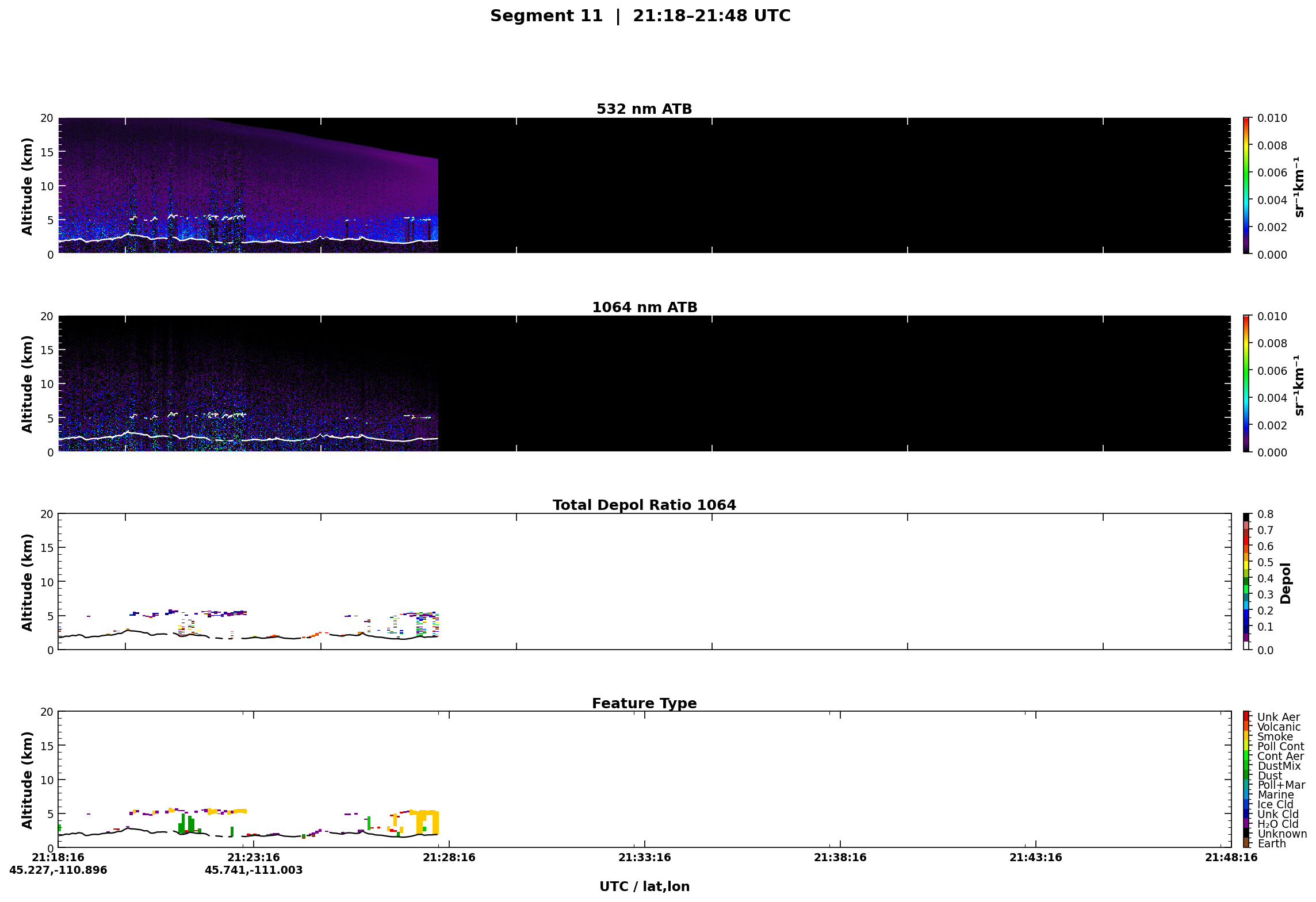Select the 1064 nm ATB colorbar

1246,383
